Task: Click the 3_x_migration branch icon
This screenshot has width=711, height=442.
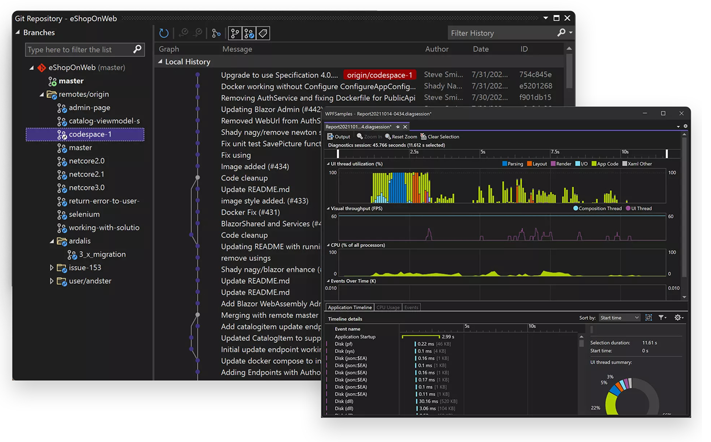Action: pos(72,255)
